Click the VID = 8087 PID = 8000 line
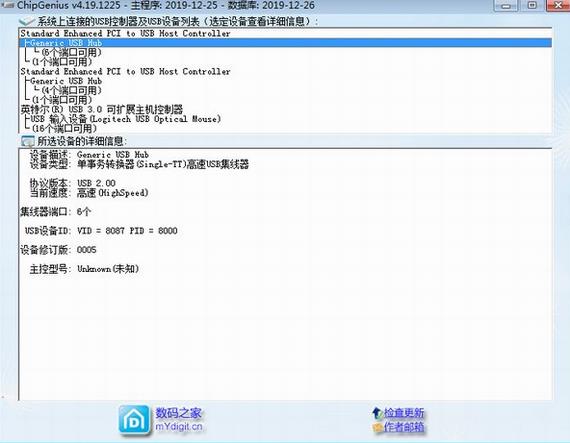 [x=127, y=231]
